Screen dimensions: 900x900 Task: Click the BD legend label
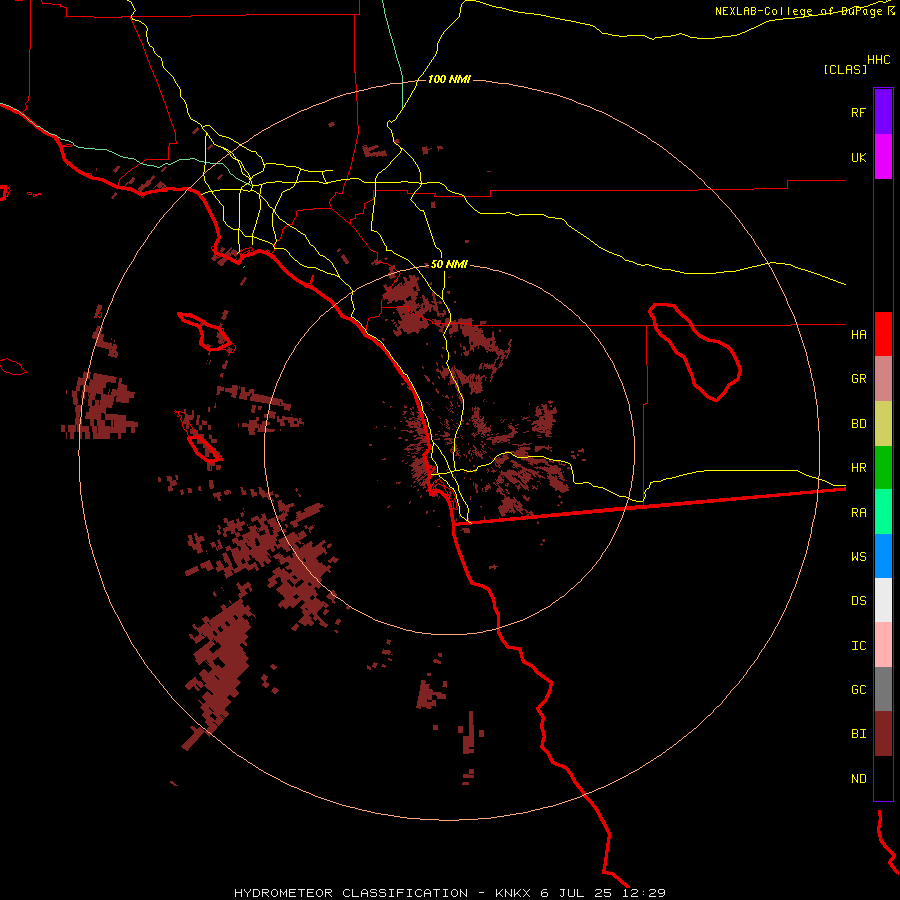tap(858, 424)
